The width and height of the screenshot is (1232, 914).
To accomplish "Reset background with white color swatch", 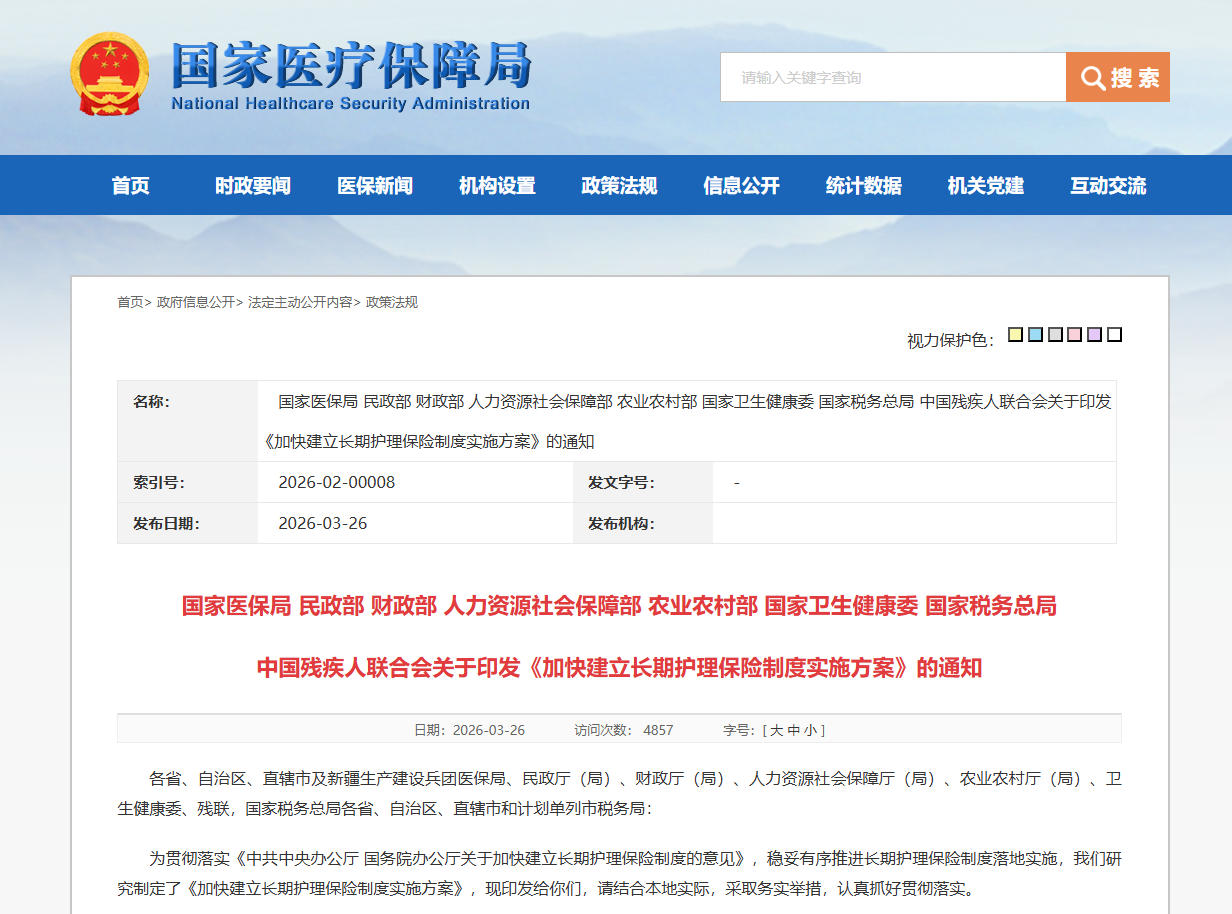I will click(x=1114, y=335).
